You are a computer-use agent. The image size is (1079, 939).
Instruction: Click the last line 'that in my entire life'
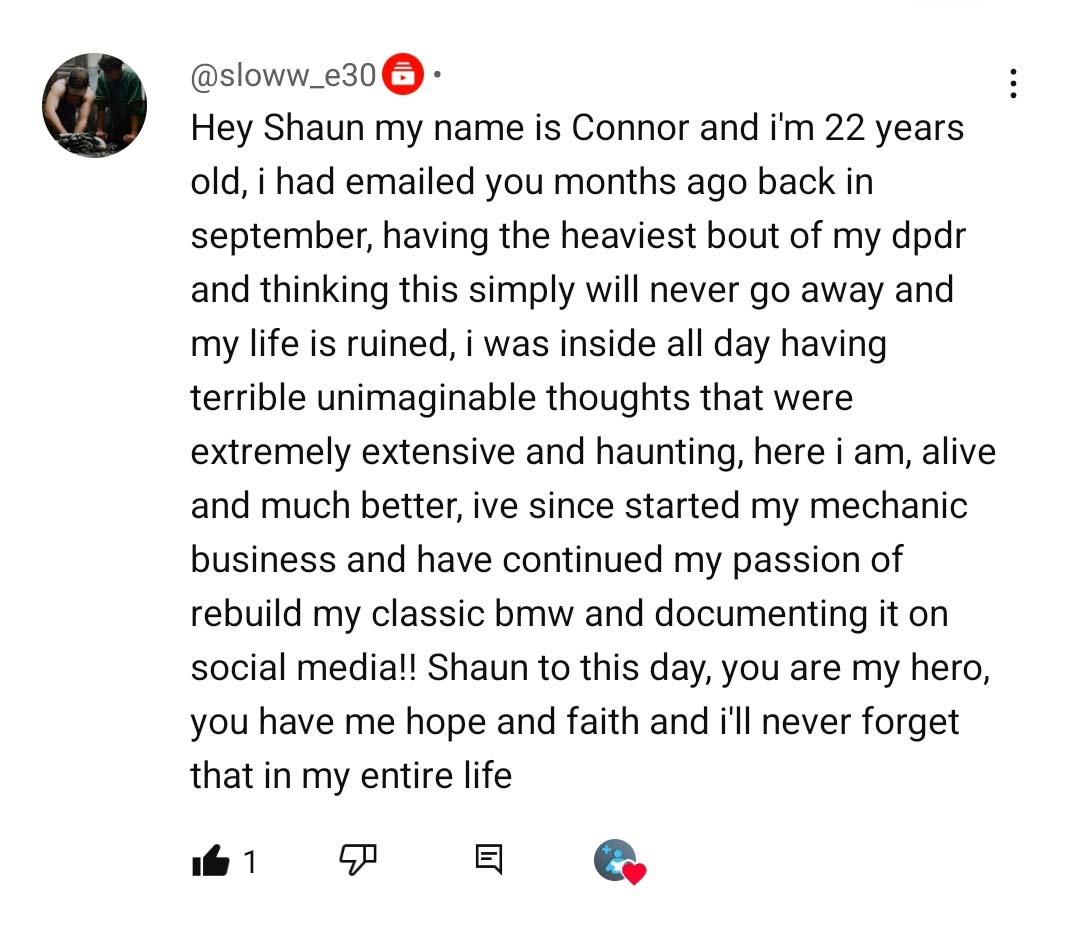coord(351,776)
